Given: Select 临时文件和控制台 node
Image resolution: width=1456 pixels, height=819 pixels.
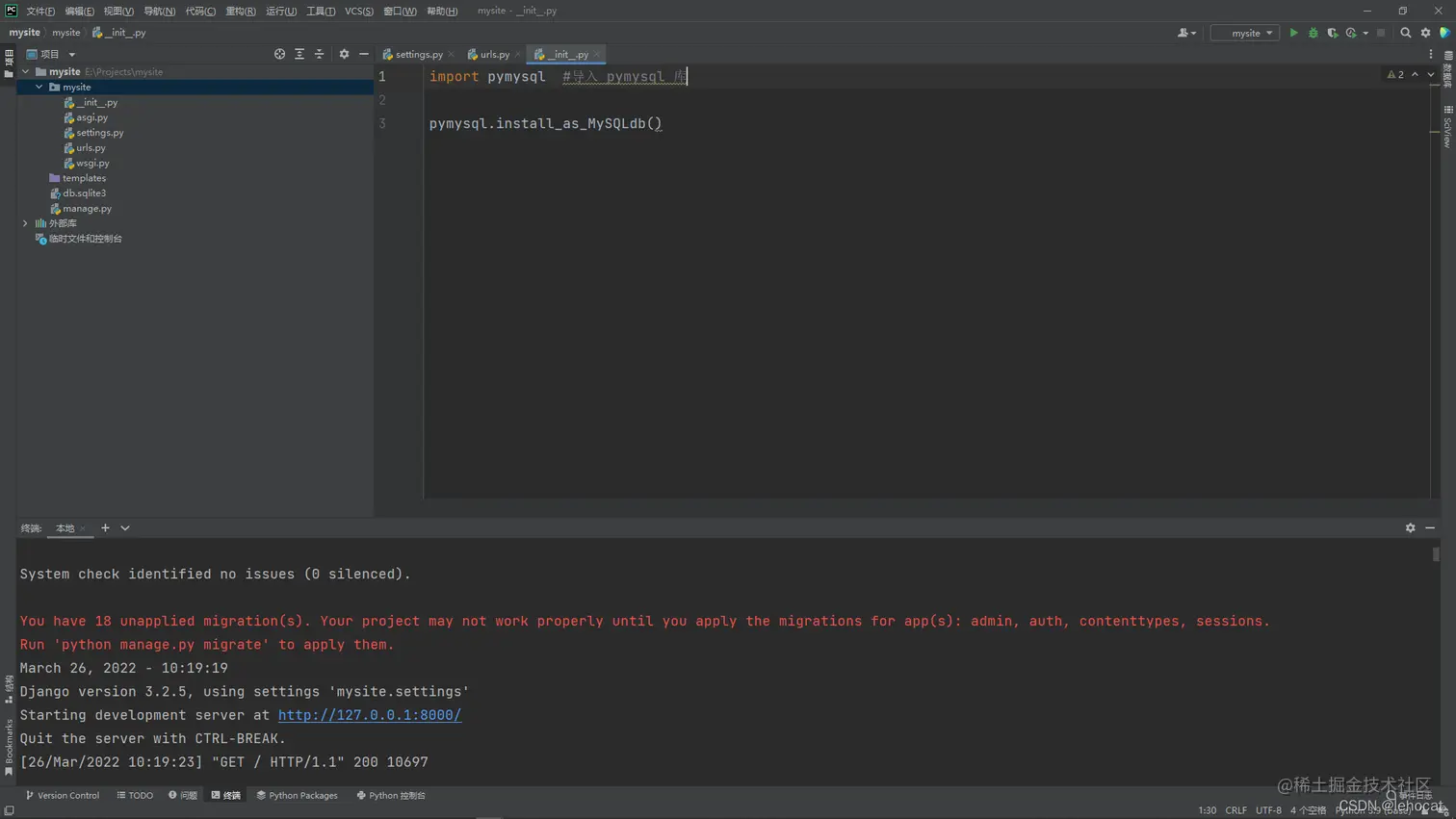Looking at the screenshot, I should click(x=79, y=239).
